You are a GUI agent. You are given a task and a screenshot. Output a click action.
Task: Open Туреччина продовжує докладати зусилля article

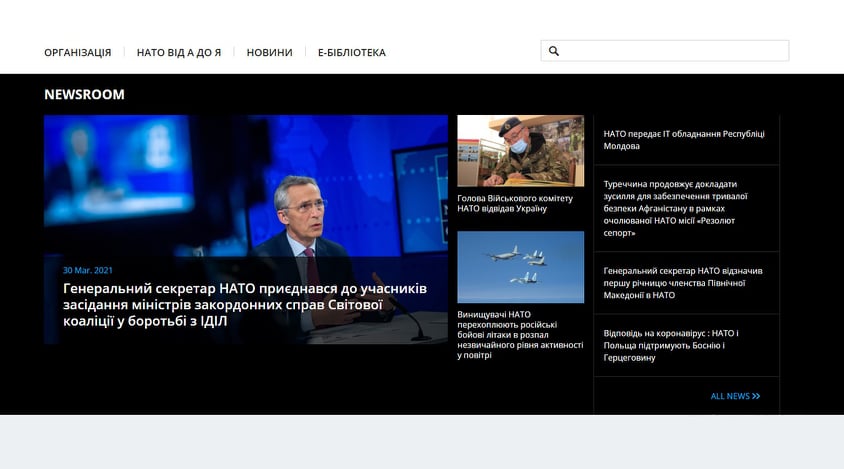(x=676, y=208)
